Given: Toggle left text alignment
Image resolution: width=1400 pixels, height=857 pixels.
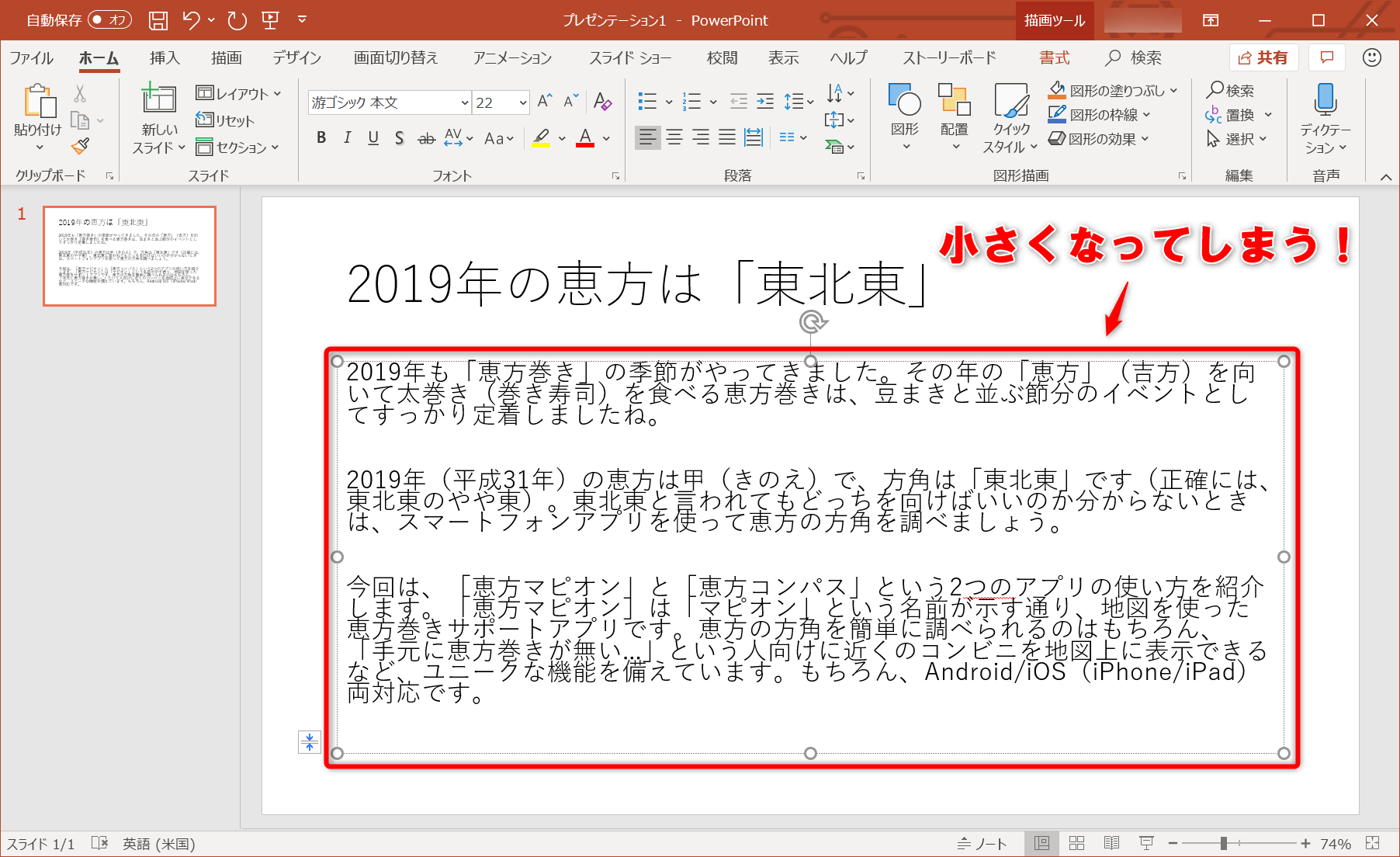Looking at the screenshot, I should coord(647,138).
